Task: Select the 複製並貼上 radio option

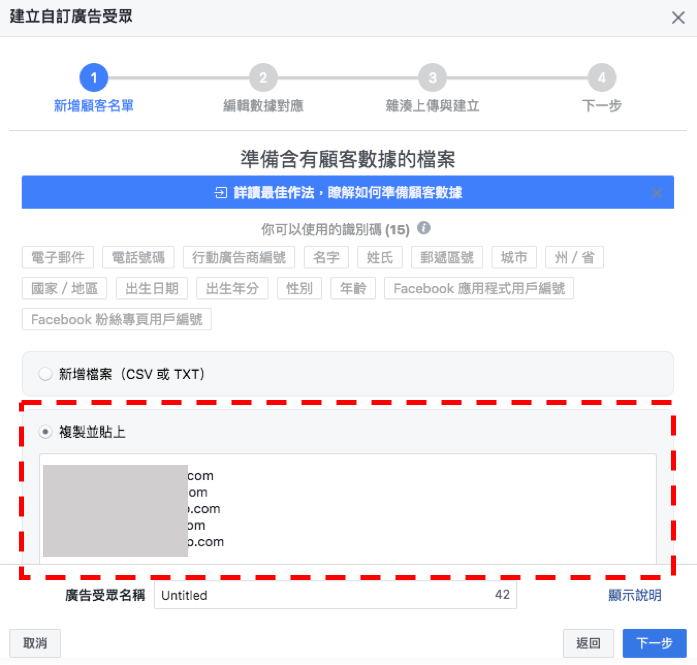Action: click(45, 432)
